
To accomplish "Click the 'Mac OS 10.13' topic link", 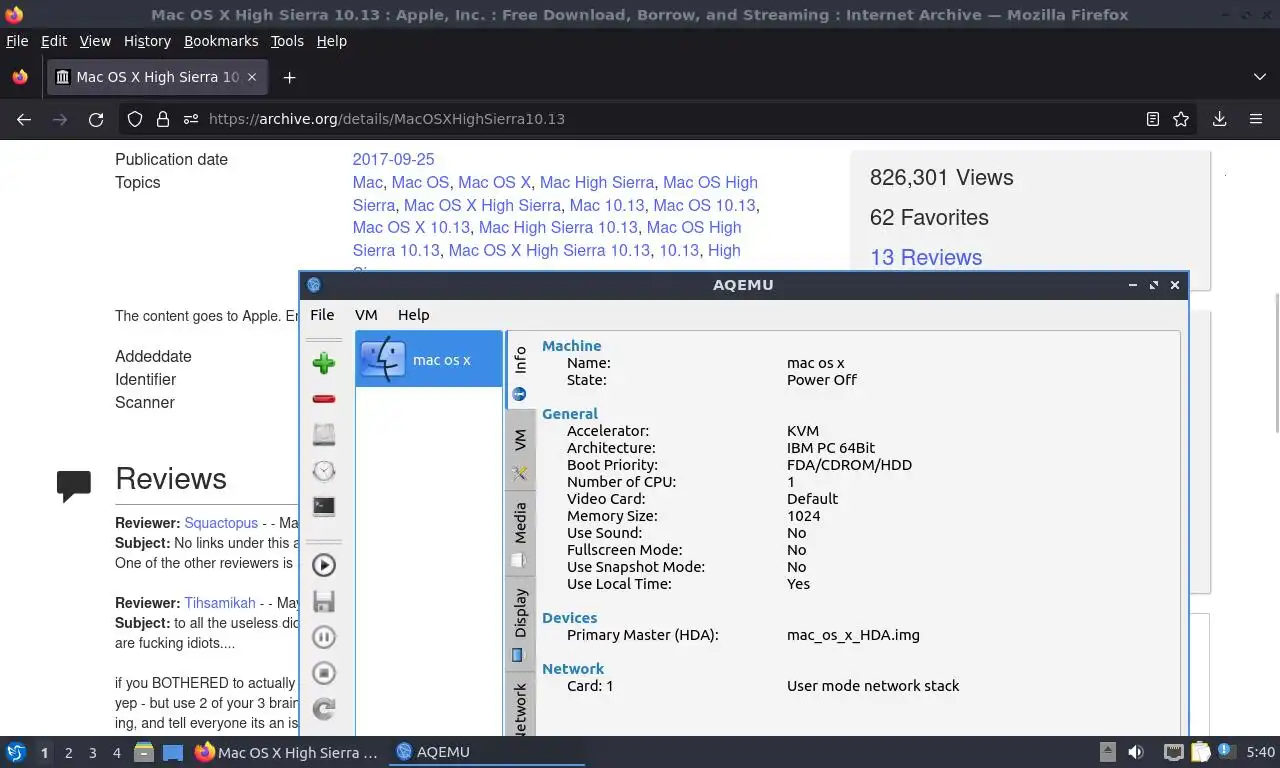I will coord(704,205).
